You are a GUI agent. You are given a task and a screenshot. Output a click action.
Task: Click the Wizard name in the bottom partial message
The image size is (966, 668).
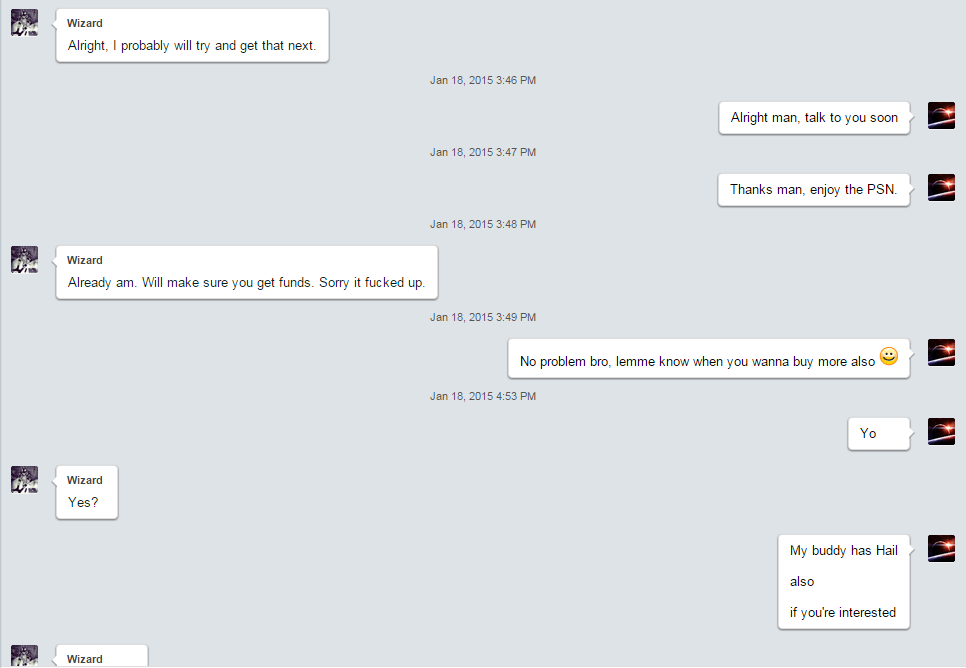pyautogui.click(x=84, y=659)
